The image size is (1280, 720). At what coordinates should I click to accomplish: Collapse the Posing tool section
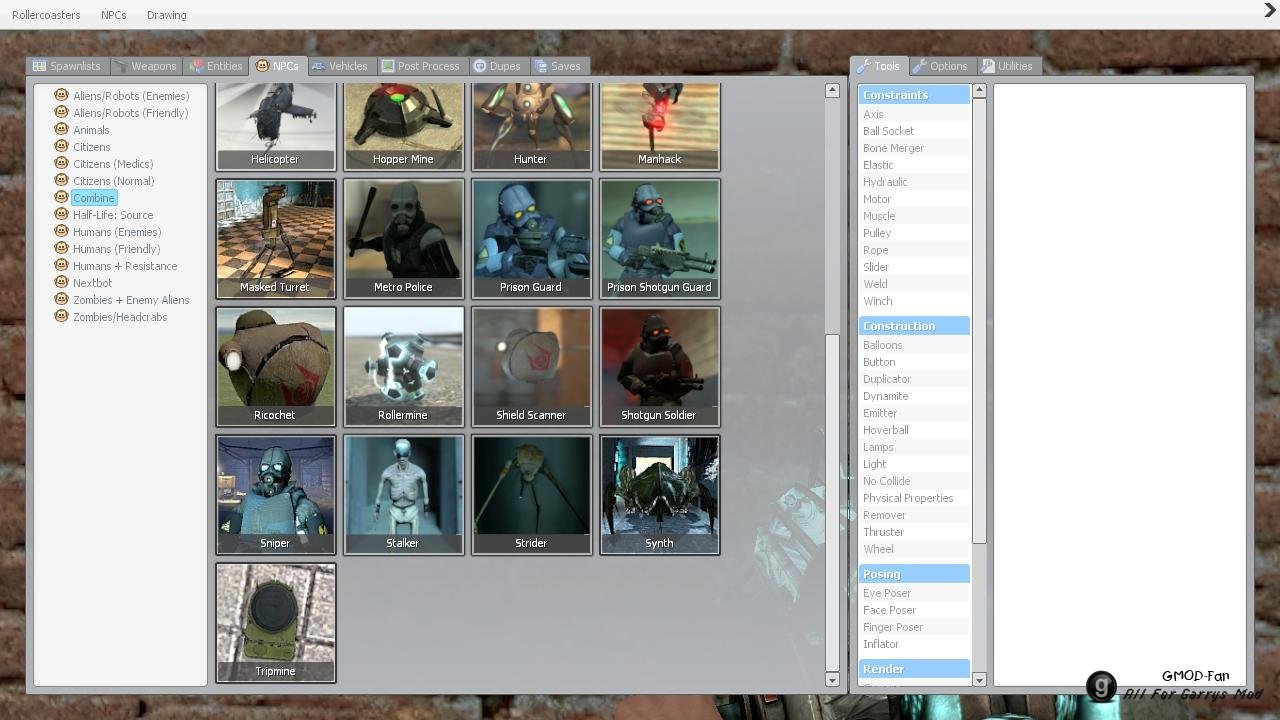[x=914, y=574]
